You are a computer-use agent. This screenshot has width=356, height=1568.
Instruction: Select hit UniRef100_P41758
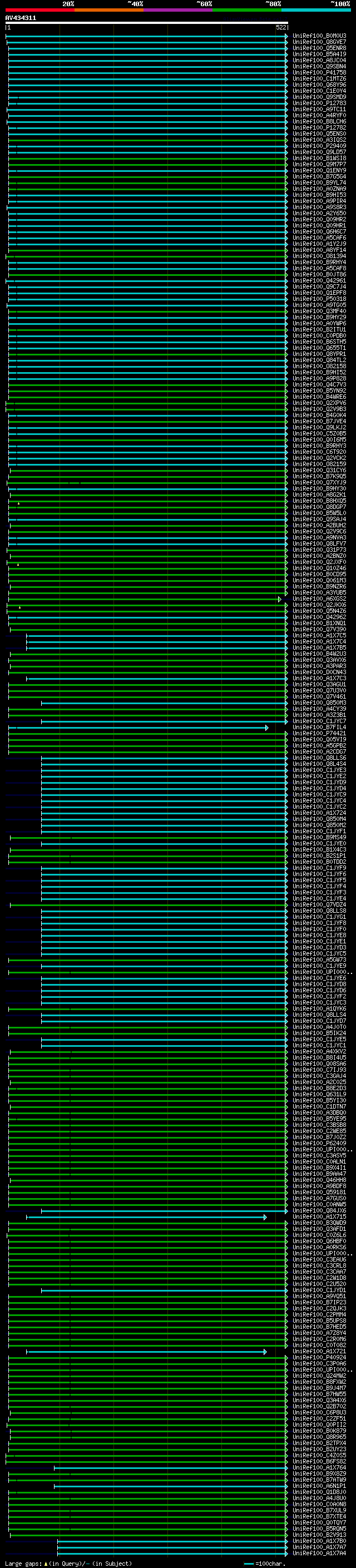319,72
